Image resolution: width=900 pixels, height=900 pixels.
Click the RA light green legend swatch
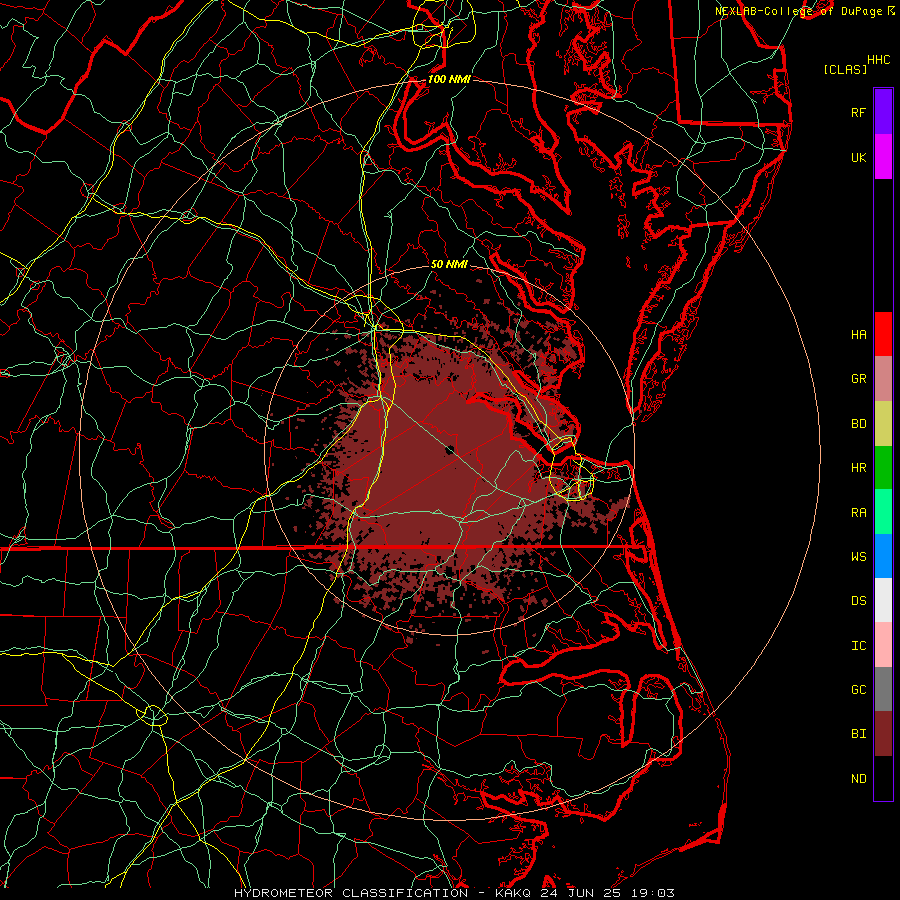883,512
